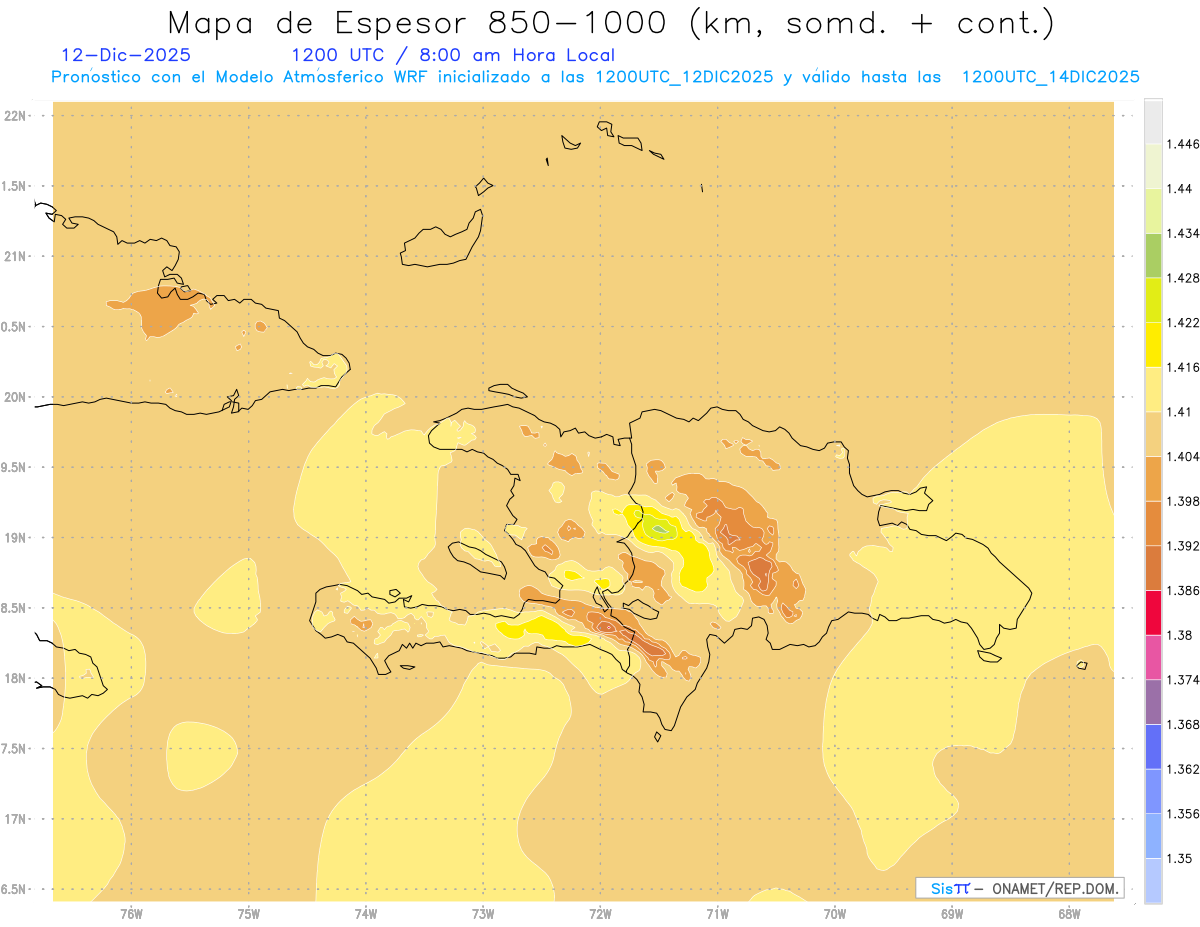
Task: Click the orange legend swatch below 1.404
Action: pos(1154,478)
